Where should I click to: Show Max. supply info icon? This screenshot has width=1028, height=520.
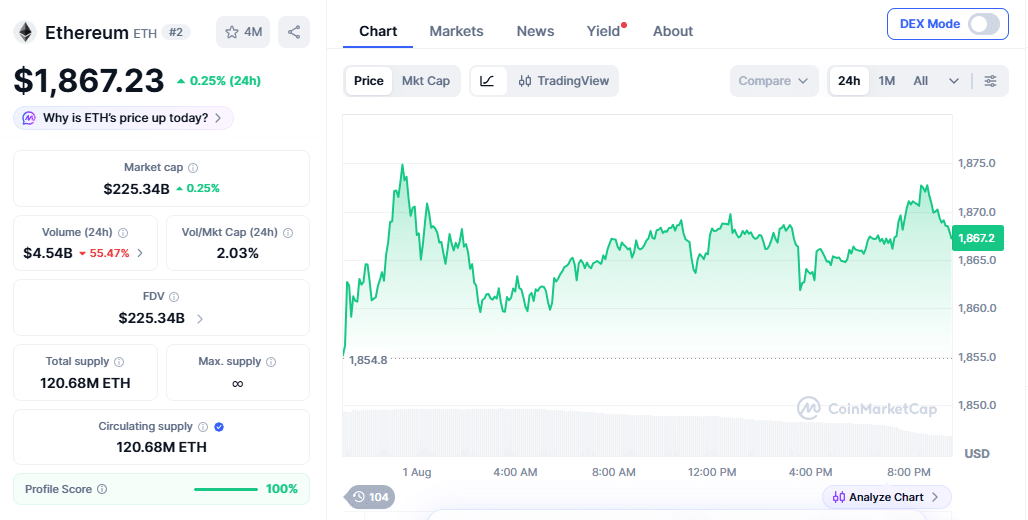click(271, 362)
